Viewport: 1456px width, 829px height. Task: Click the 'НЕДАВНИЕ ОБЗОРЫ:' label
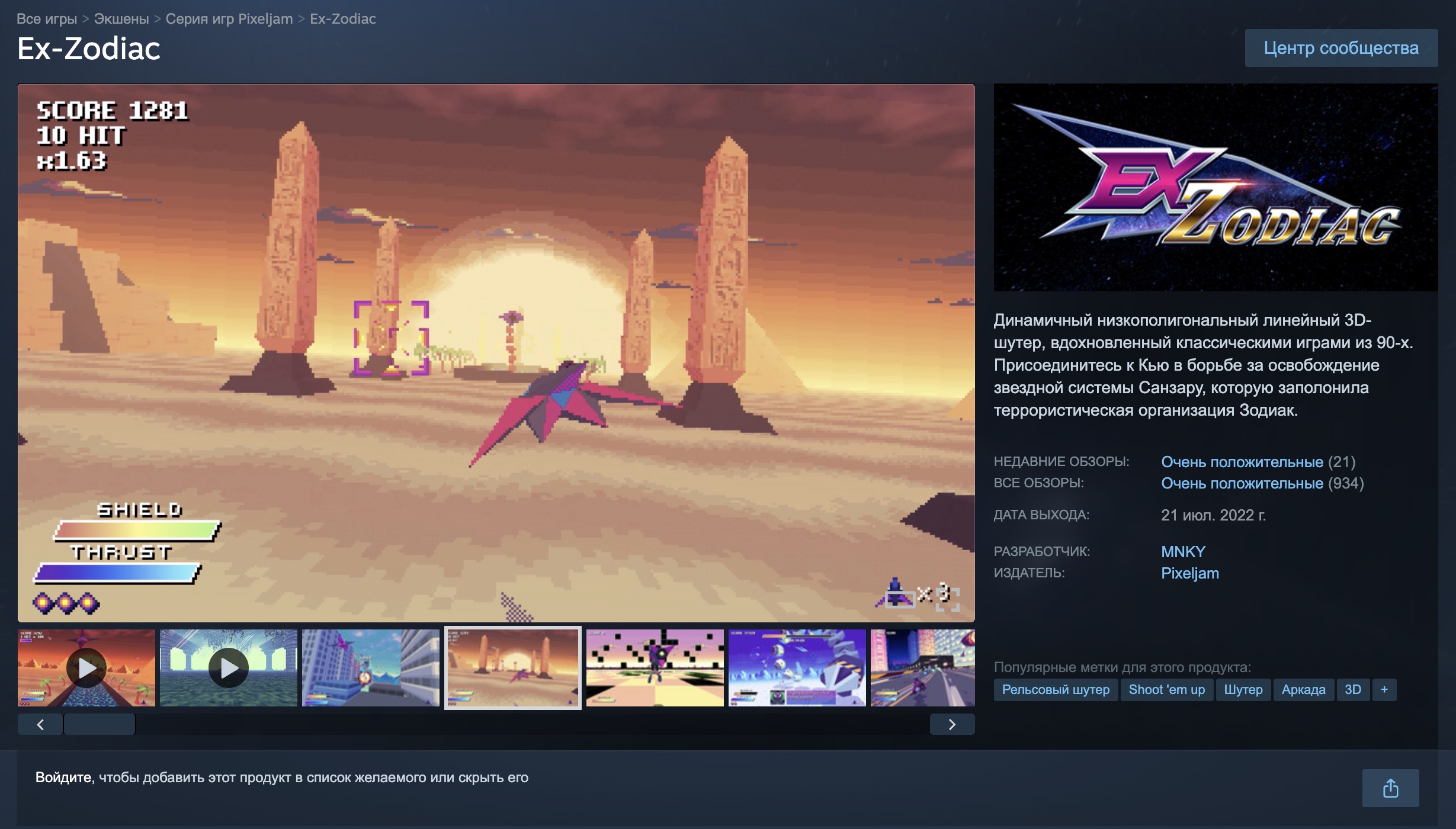[1061, 462]
